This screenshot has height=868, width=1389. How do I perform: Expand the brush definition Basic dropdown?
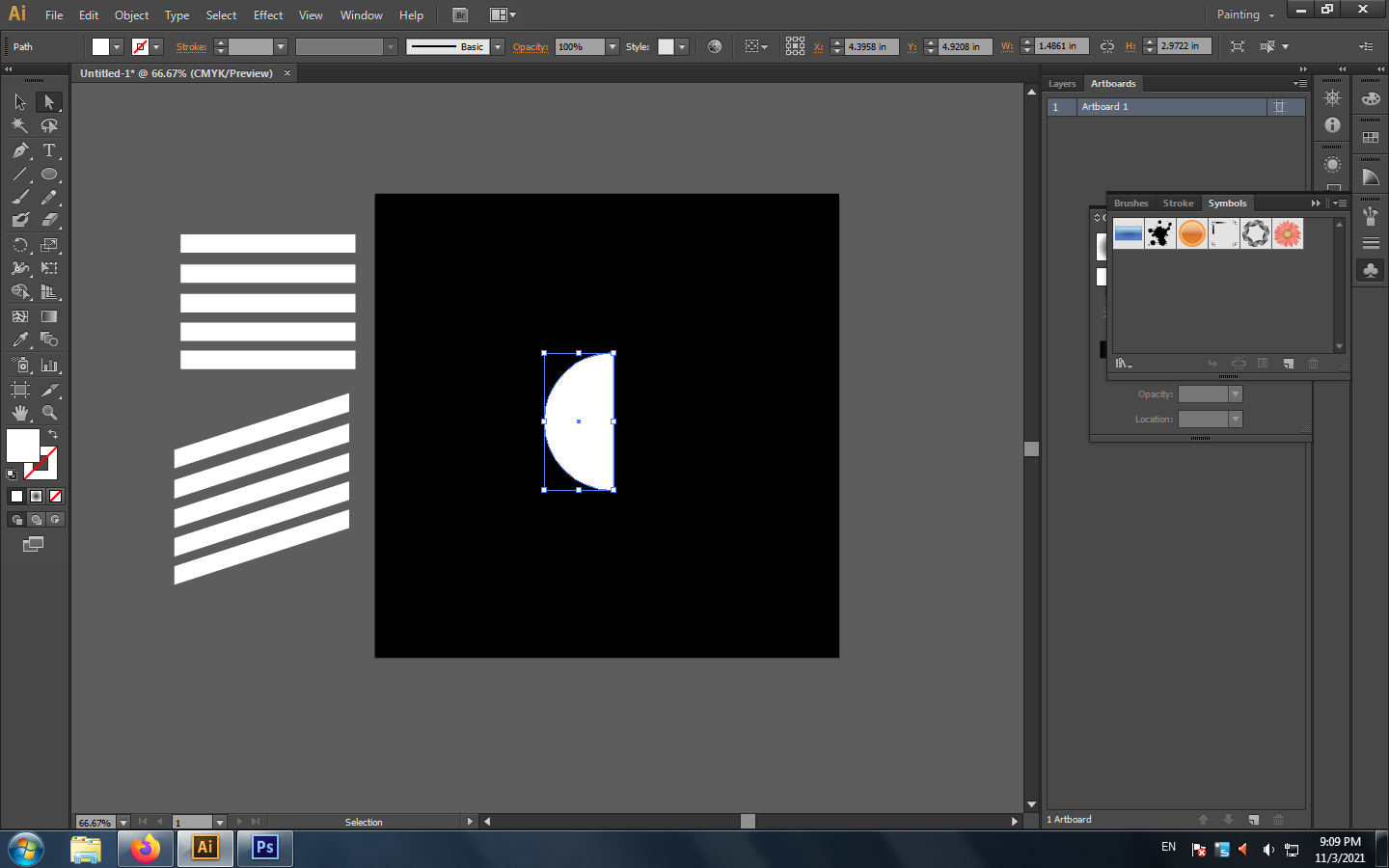[x=498, y=46]
